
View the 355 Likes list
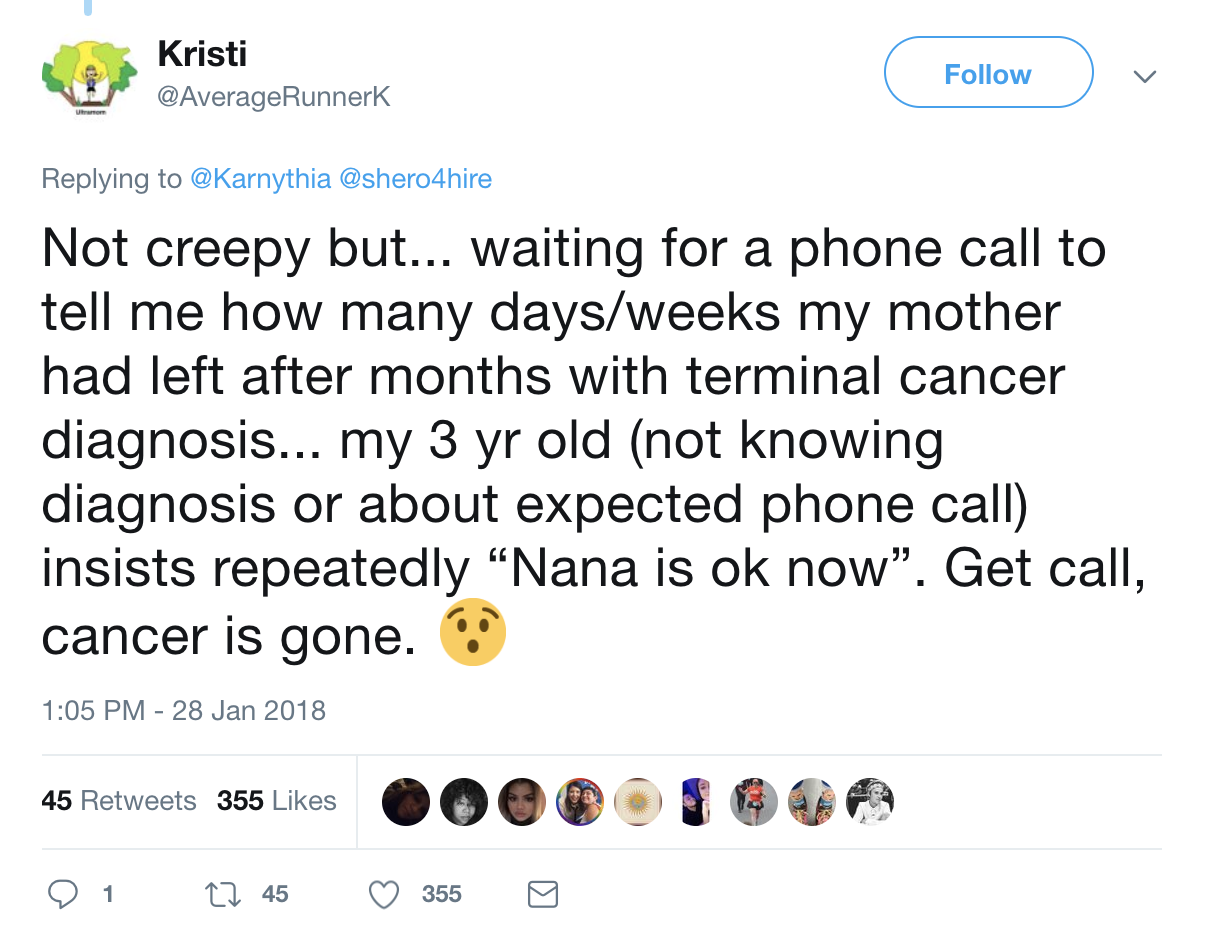tap(276, 801)
